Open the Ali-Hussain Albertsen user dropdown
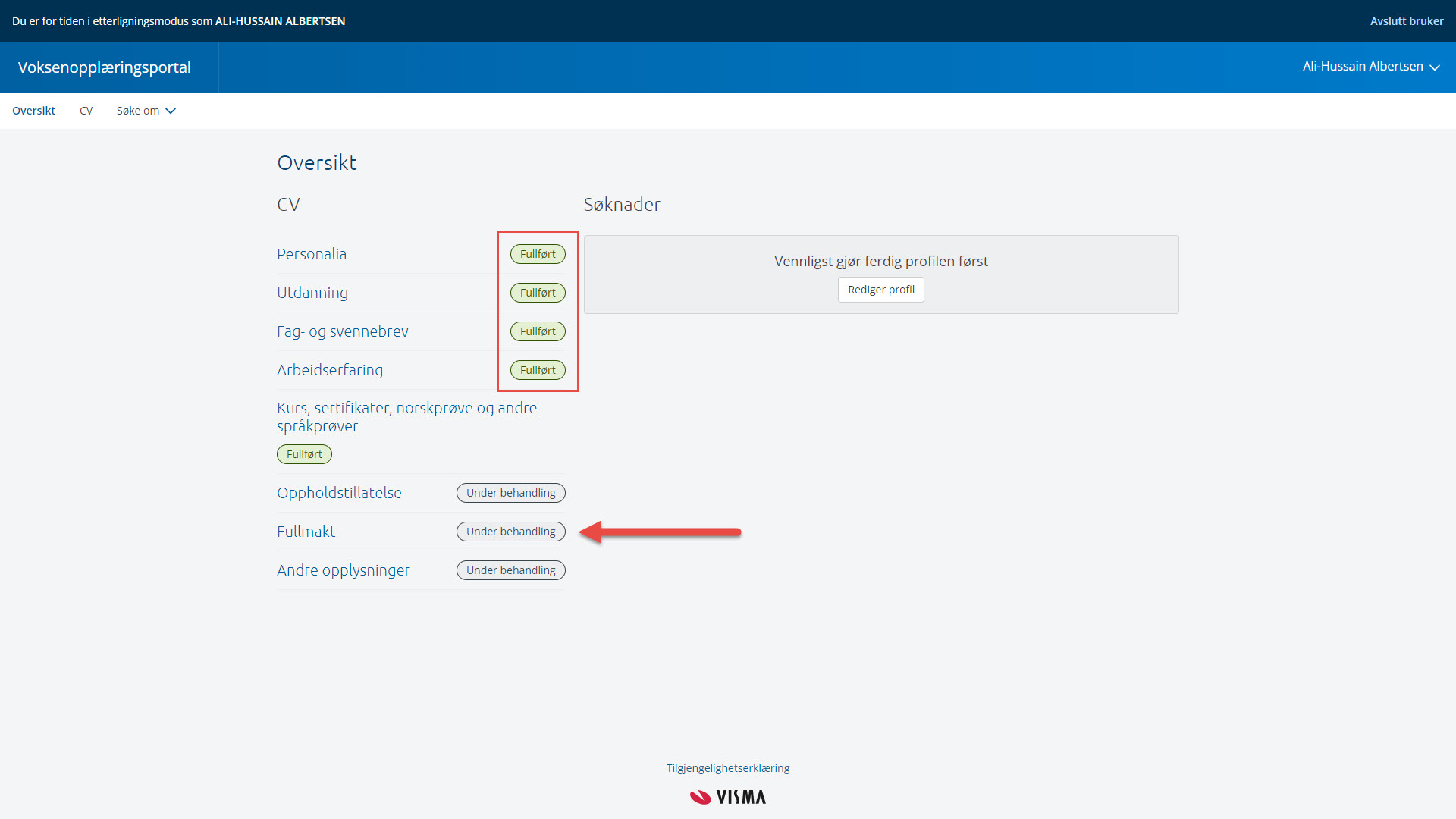1456x819 pixels. click(1371, 67)
